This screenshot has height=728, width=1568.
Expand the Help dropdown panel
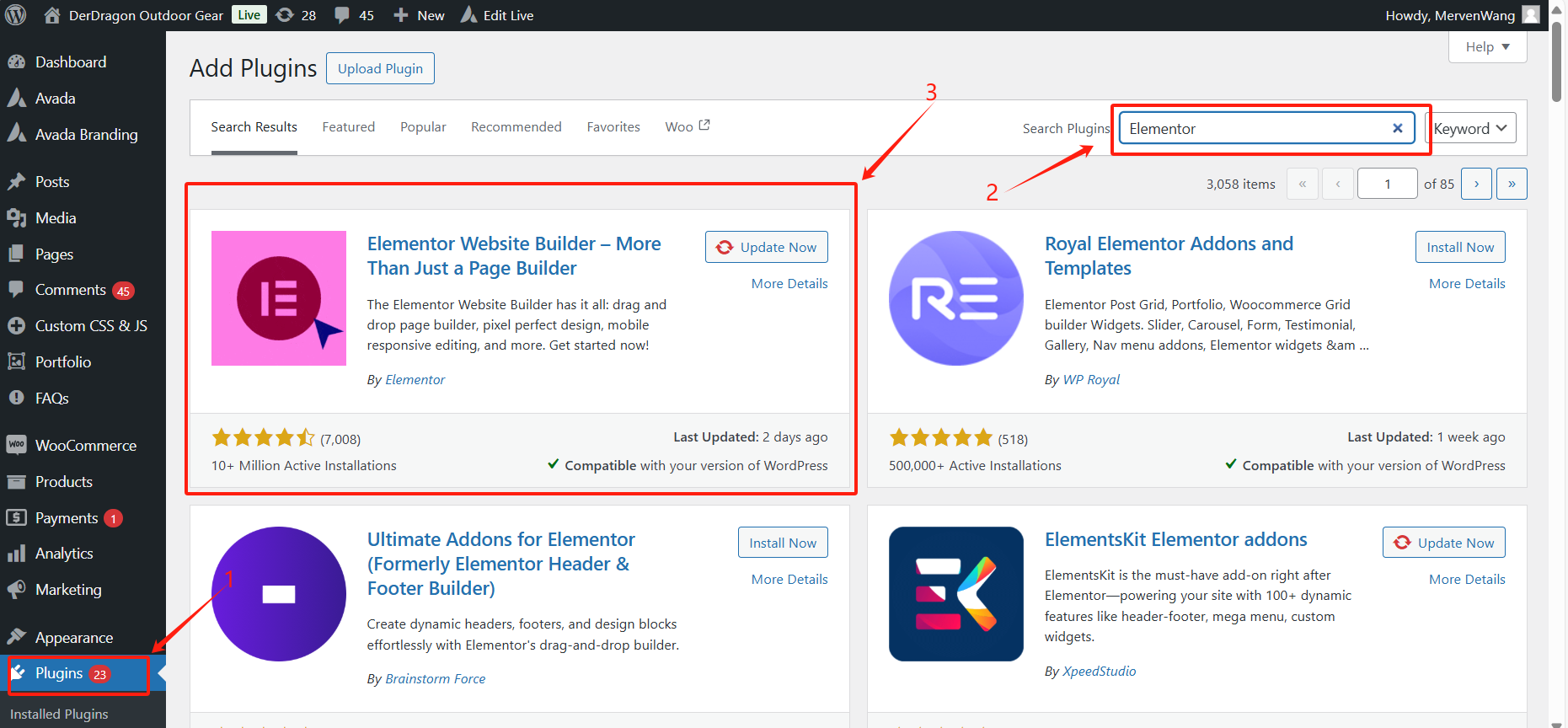[x=1487, y=47]
